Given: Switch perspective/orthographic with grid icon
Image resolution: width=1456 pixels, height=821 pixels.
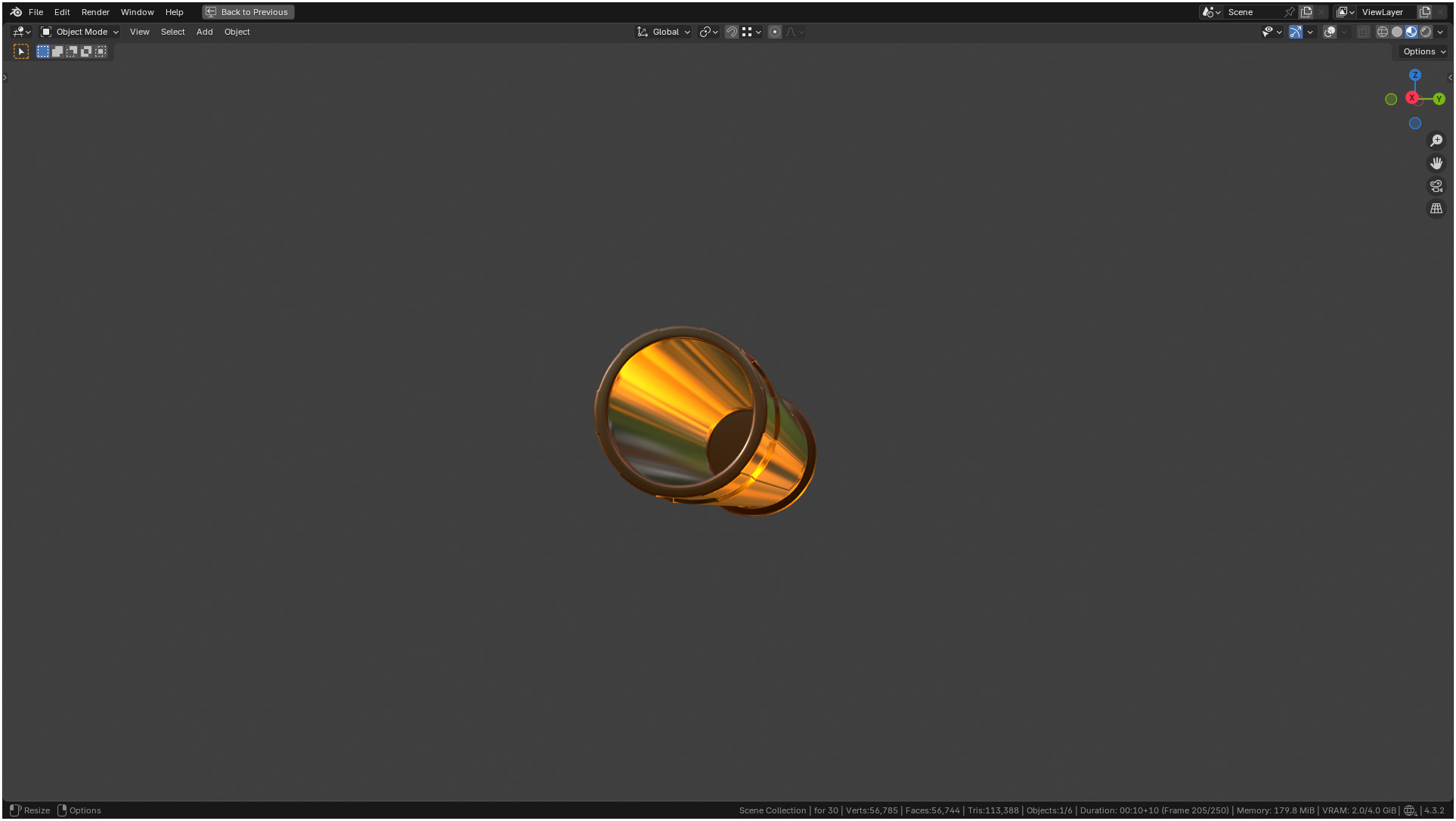Looking at the screenshot, I should (x=1436, y=209).
